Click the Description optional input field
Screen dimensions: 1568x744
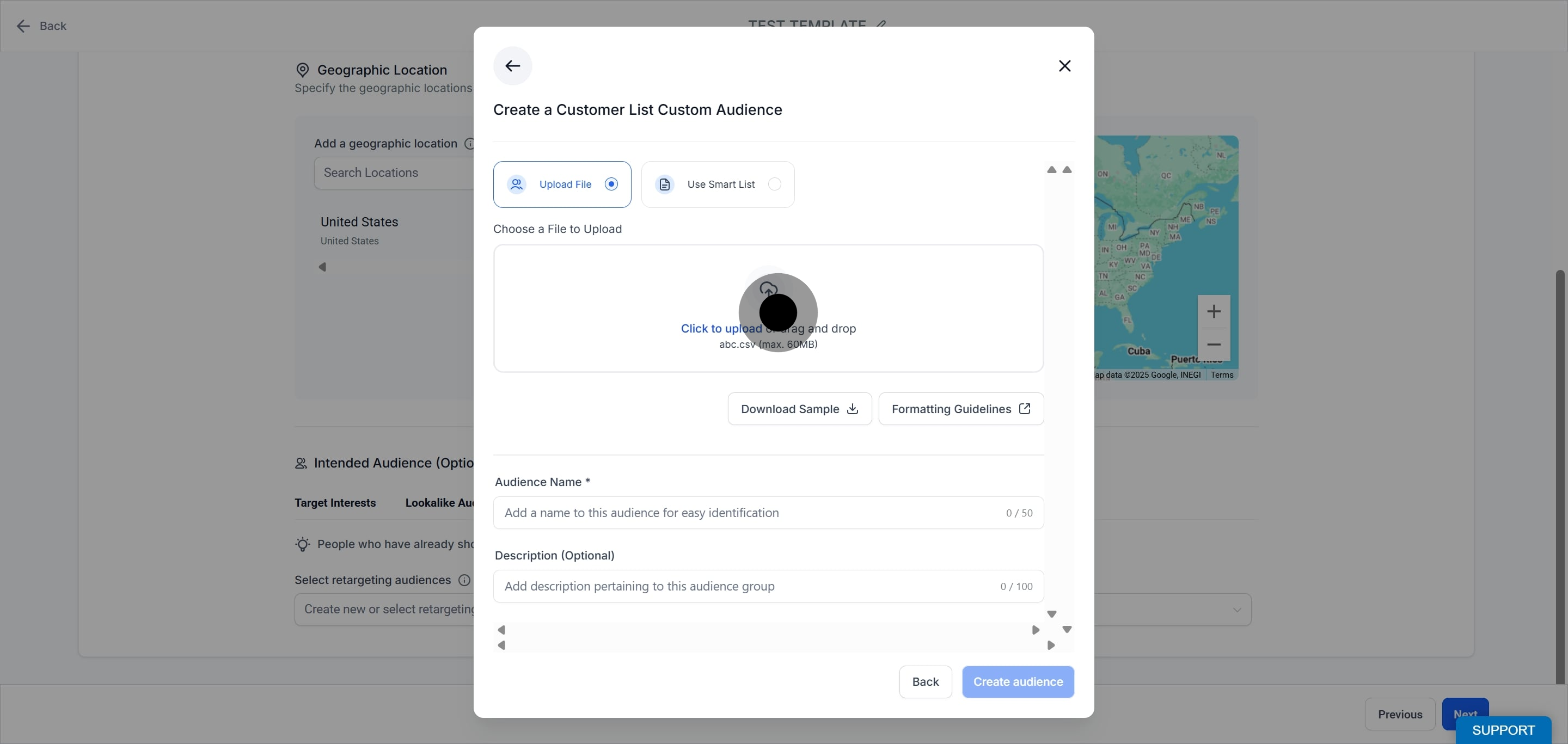[x=768, y=587]
